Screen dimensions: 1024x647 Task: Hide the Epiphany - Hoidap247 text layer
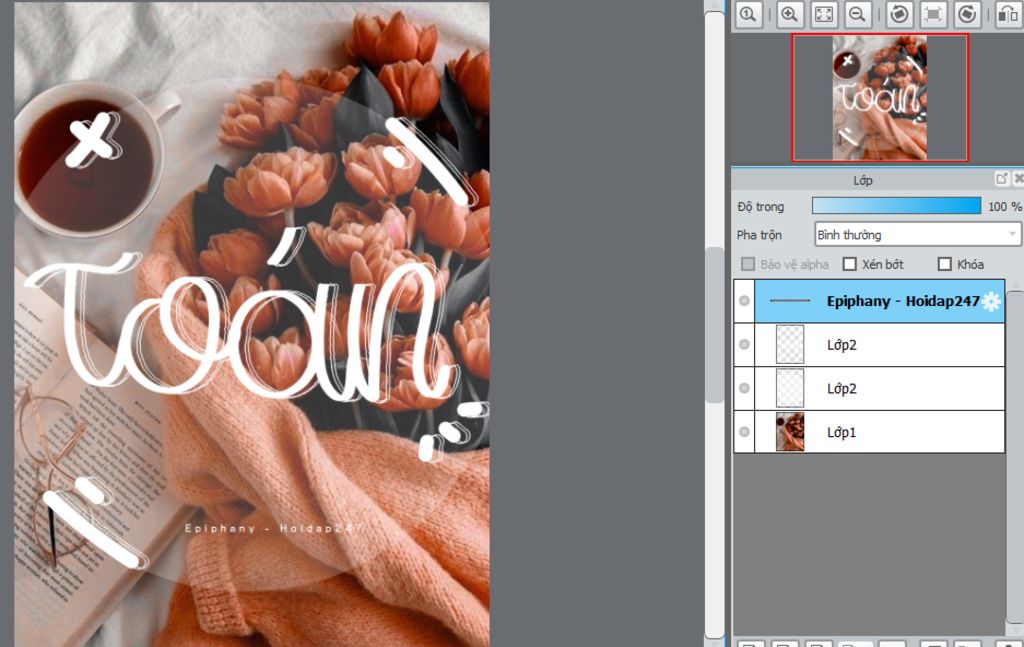(744, 301)
